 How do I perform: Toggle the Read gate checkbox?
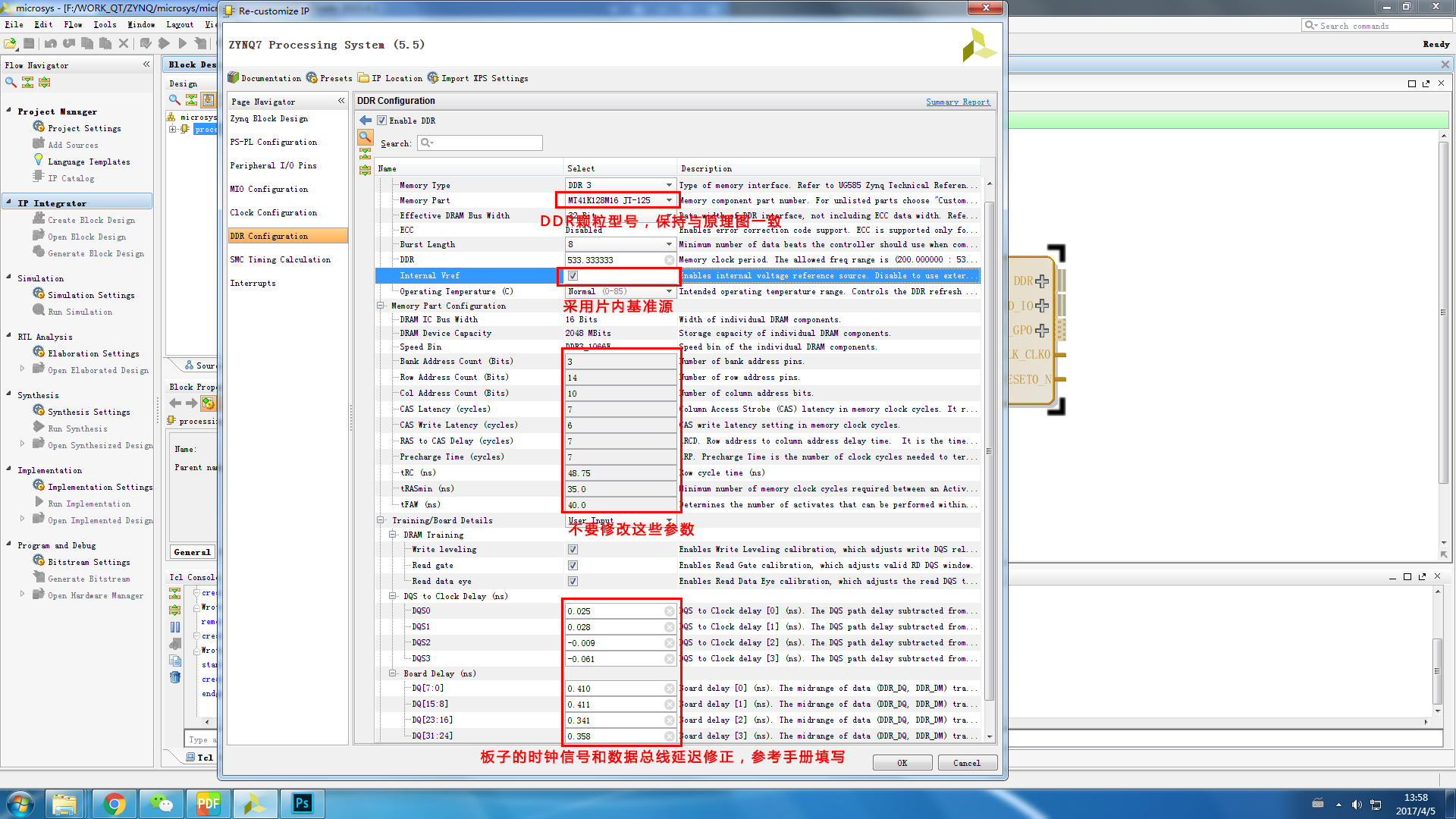point(573,566)
